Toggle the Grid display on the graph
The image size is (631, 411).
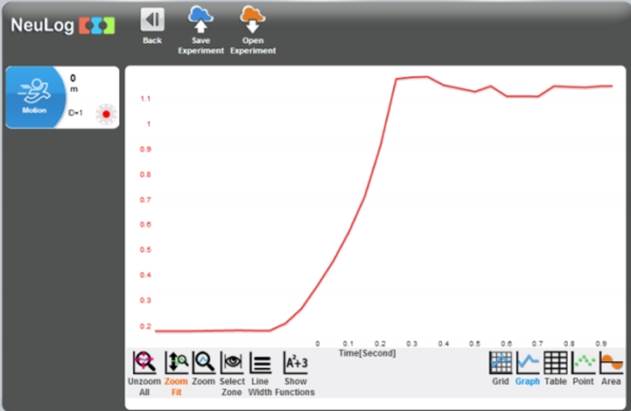[x=500, y=362]
